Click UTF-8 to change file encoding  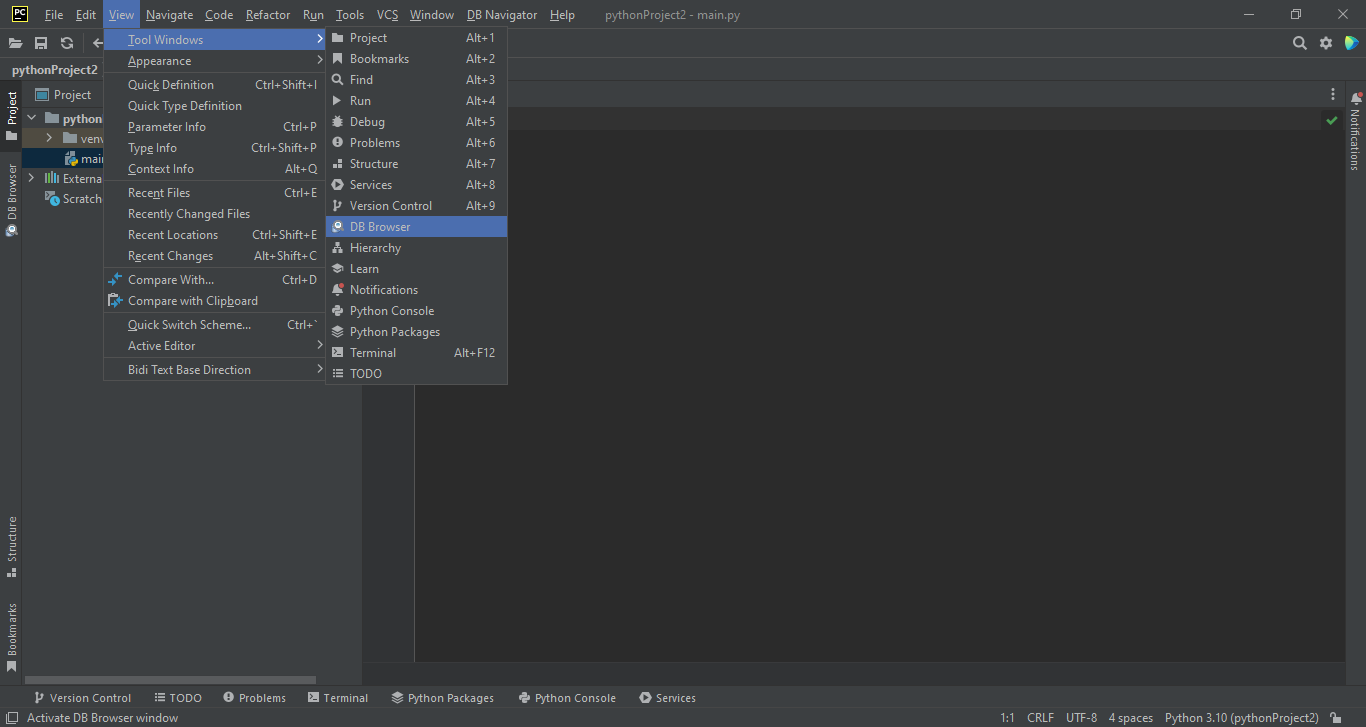pos(1081,717)
